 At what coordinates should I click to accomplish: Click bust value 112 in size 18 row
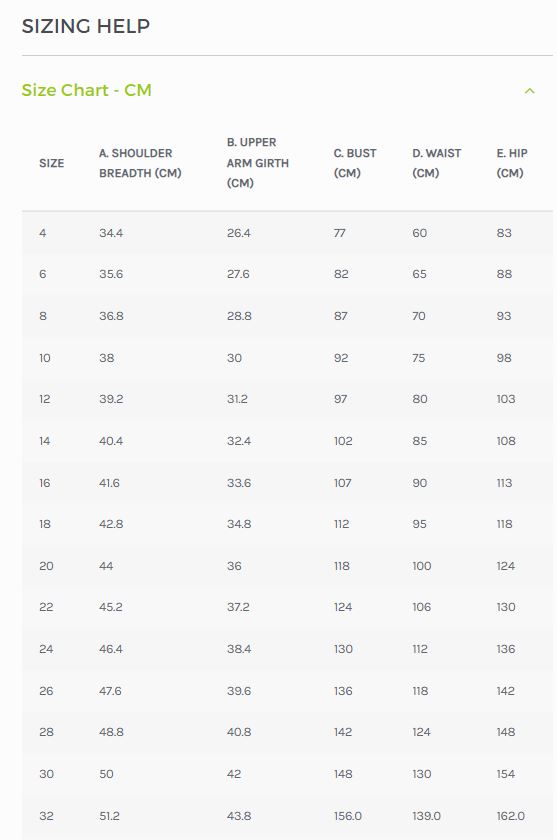342,524
